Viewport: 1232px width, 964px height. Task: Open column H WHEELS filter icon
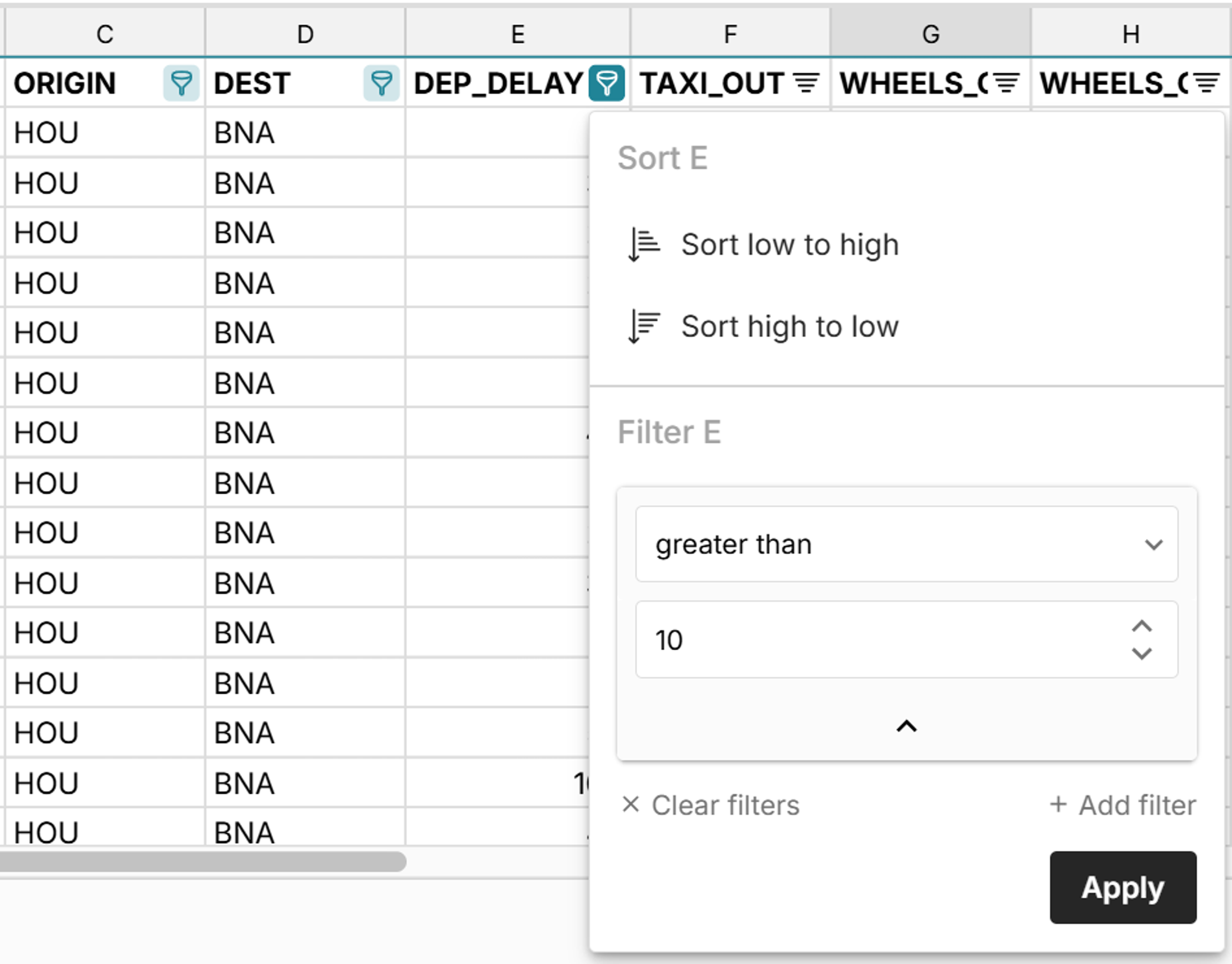click(1206, 84)
